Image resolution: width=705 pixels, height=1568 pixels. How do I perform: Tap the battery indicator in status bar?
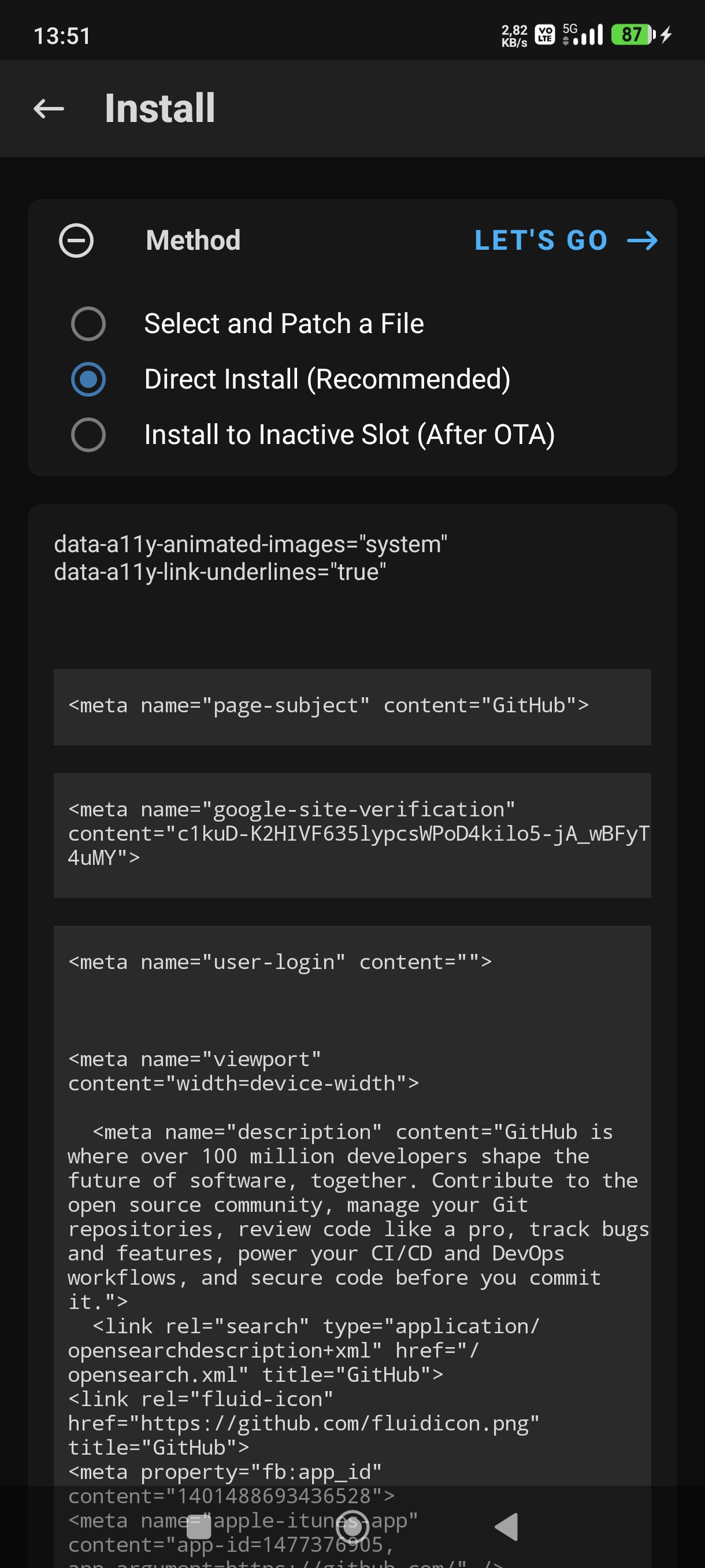pyautogui.click(x=633, y=35)
